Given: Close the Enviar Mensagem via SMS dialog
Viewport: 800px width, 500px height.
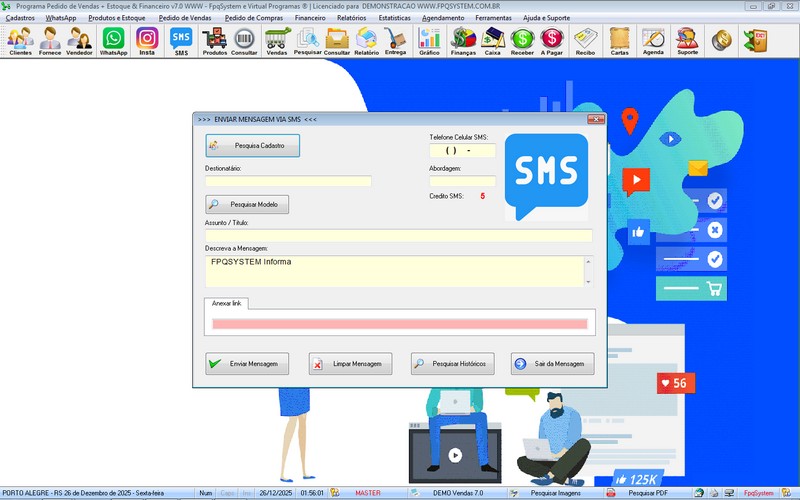Looking at the screenshot, I should click(595, 119).
